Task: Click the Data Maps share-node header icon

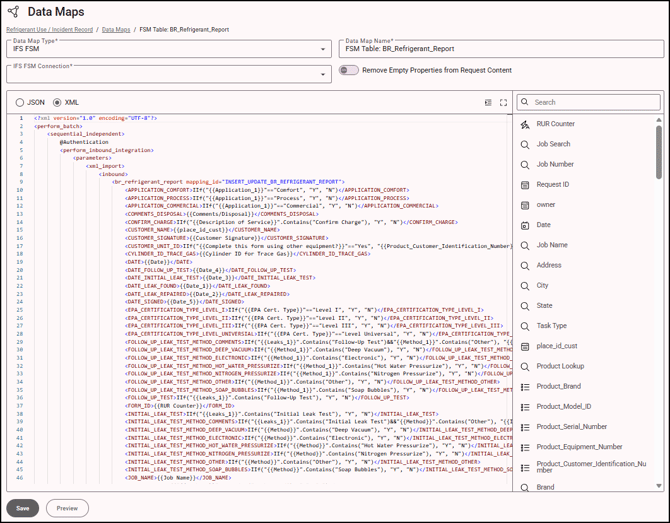Action: (x=14, y=12)
